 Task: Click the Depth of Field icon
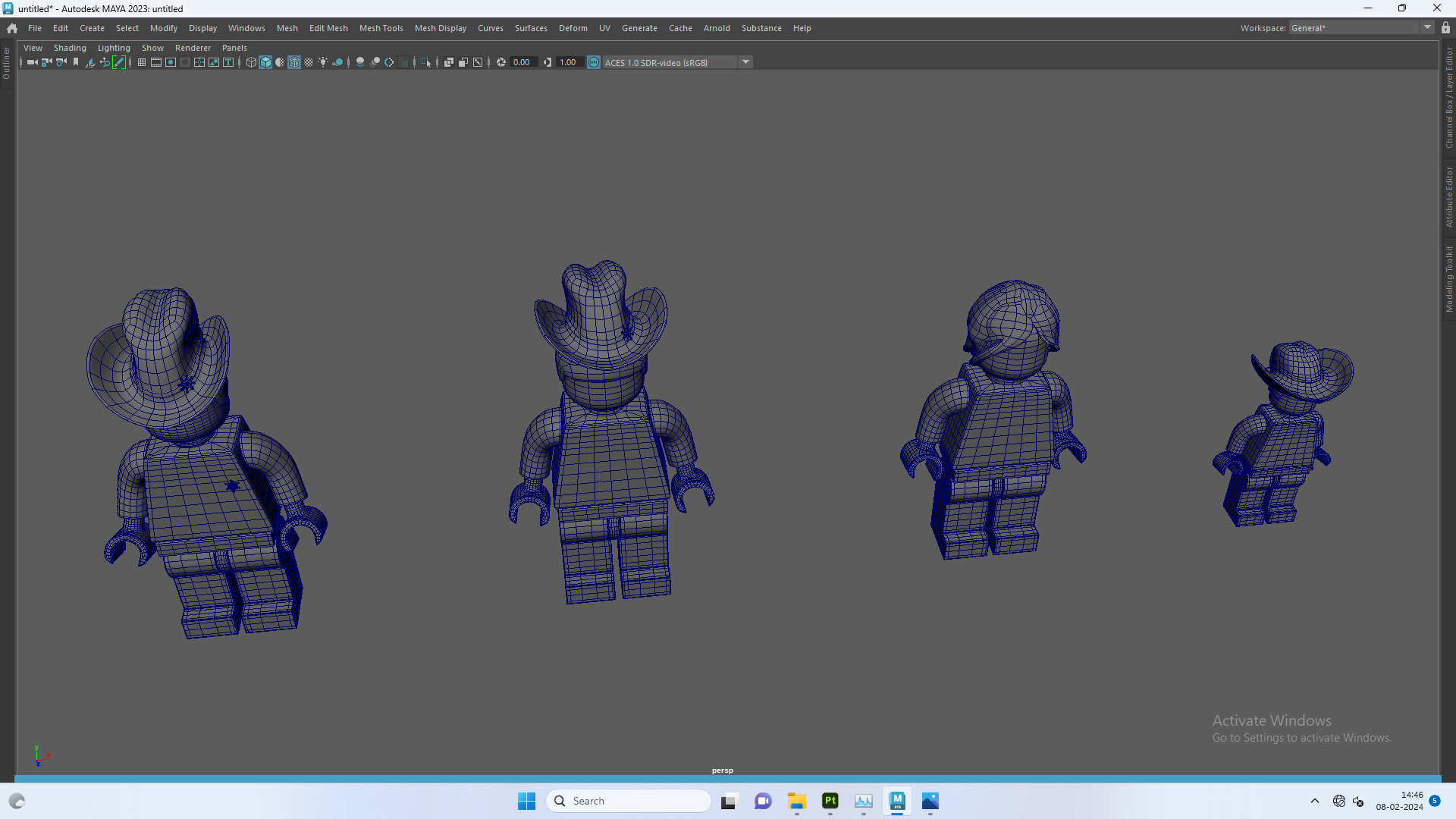(x=403, y=62)
